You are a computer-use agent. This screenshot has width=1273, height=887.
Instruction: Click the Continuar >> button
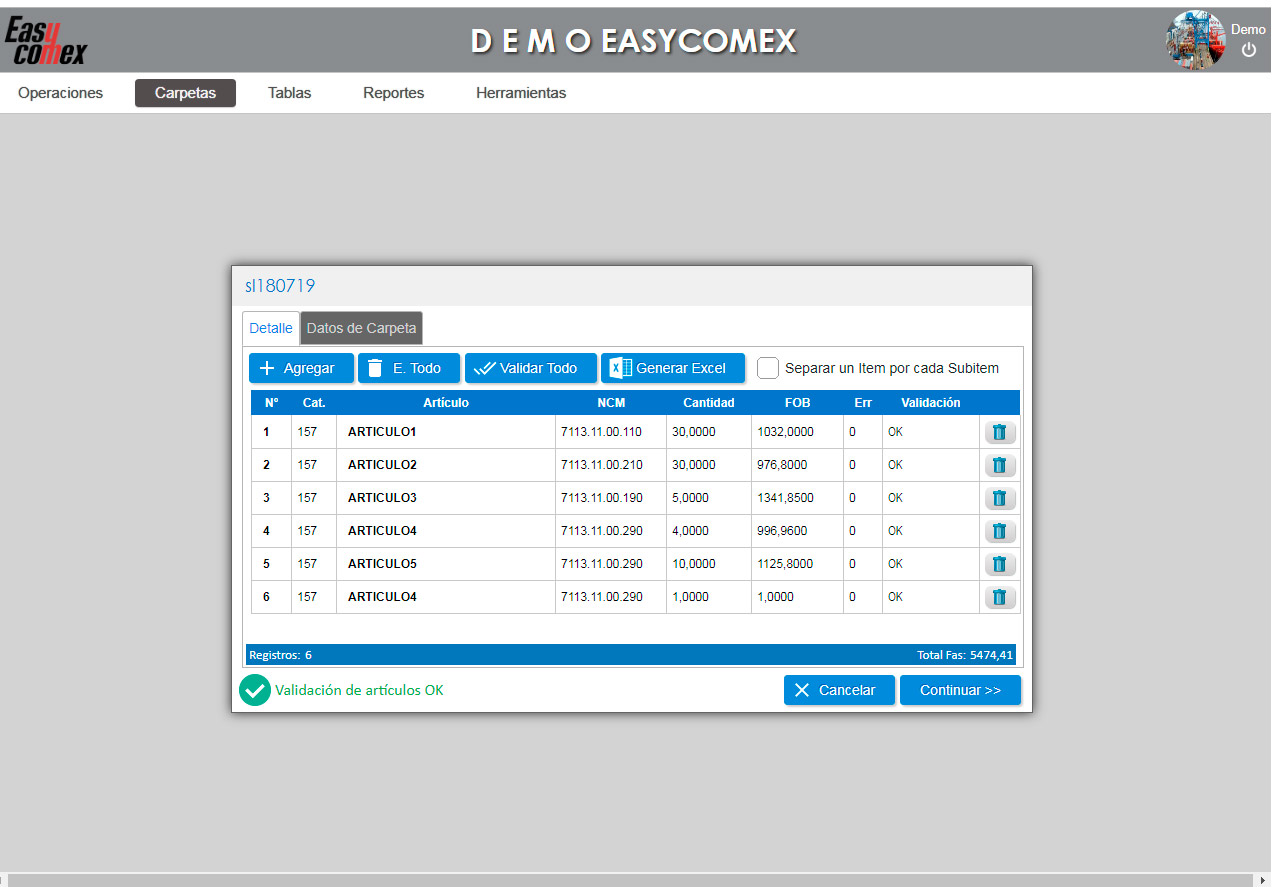click(960, 690)
